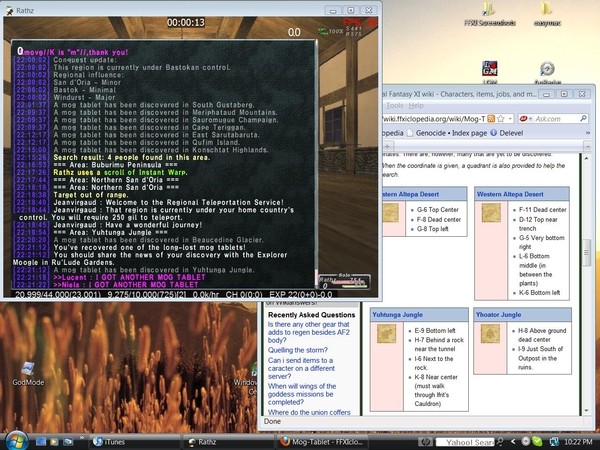The height and width of the screenshot is (450, 600).
Task: Switch to Rathz taskbar button
Action: click(x=228, y=442)
